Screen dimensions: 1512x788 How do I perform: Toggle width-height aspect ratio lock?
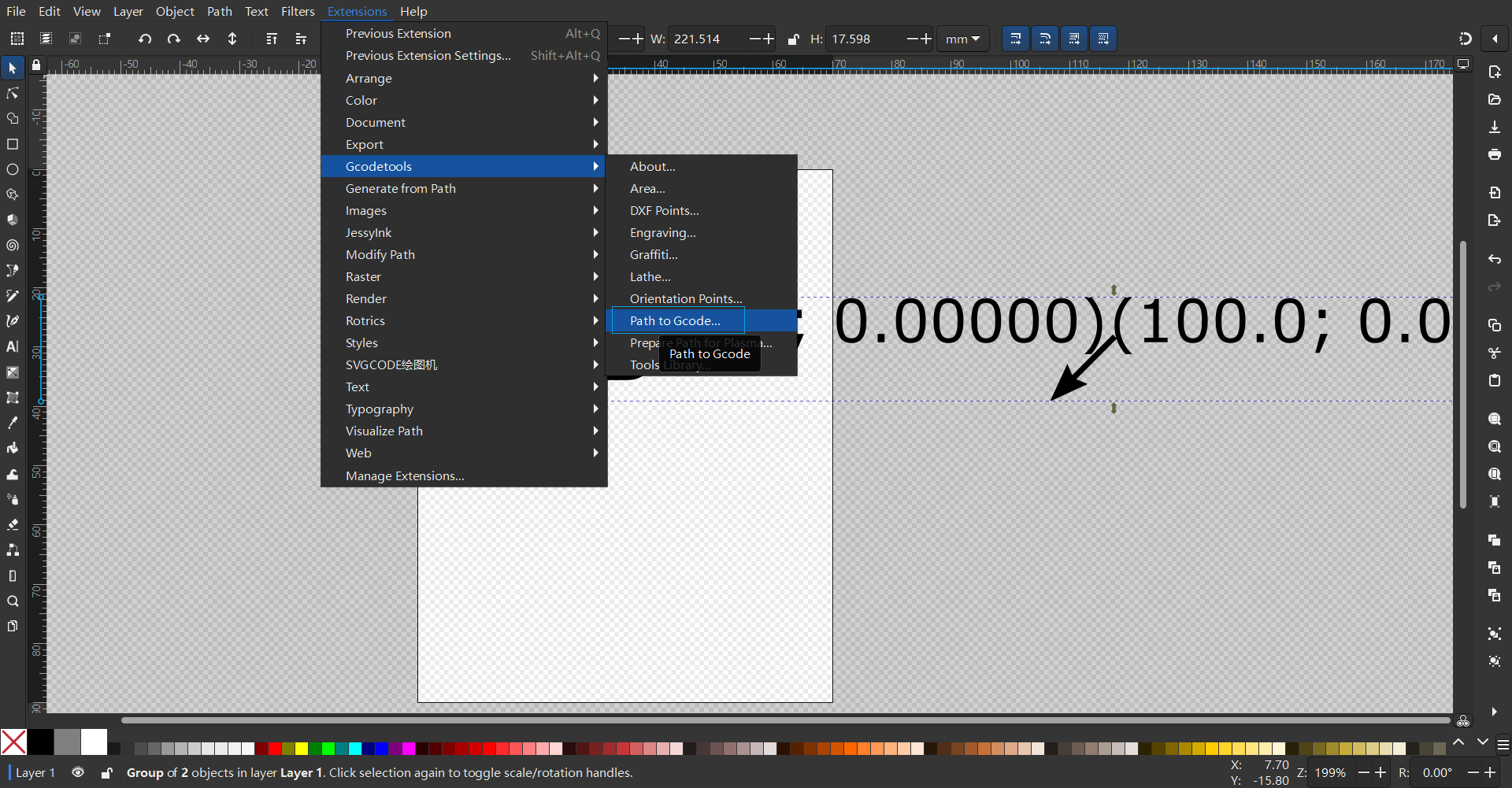(794, 39)
